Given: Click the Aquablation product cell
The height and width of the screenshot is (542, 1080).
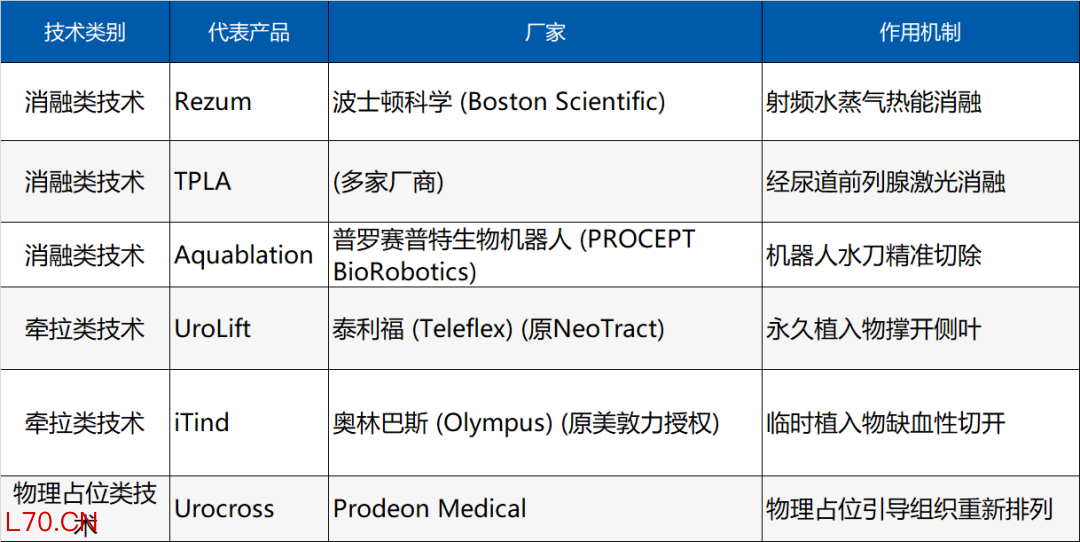Looking at the screenshot, I should coord(244,255).
